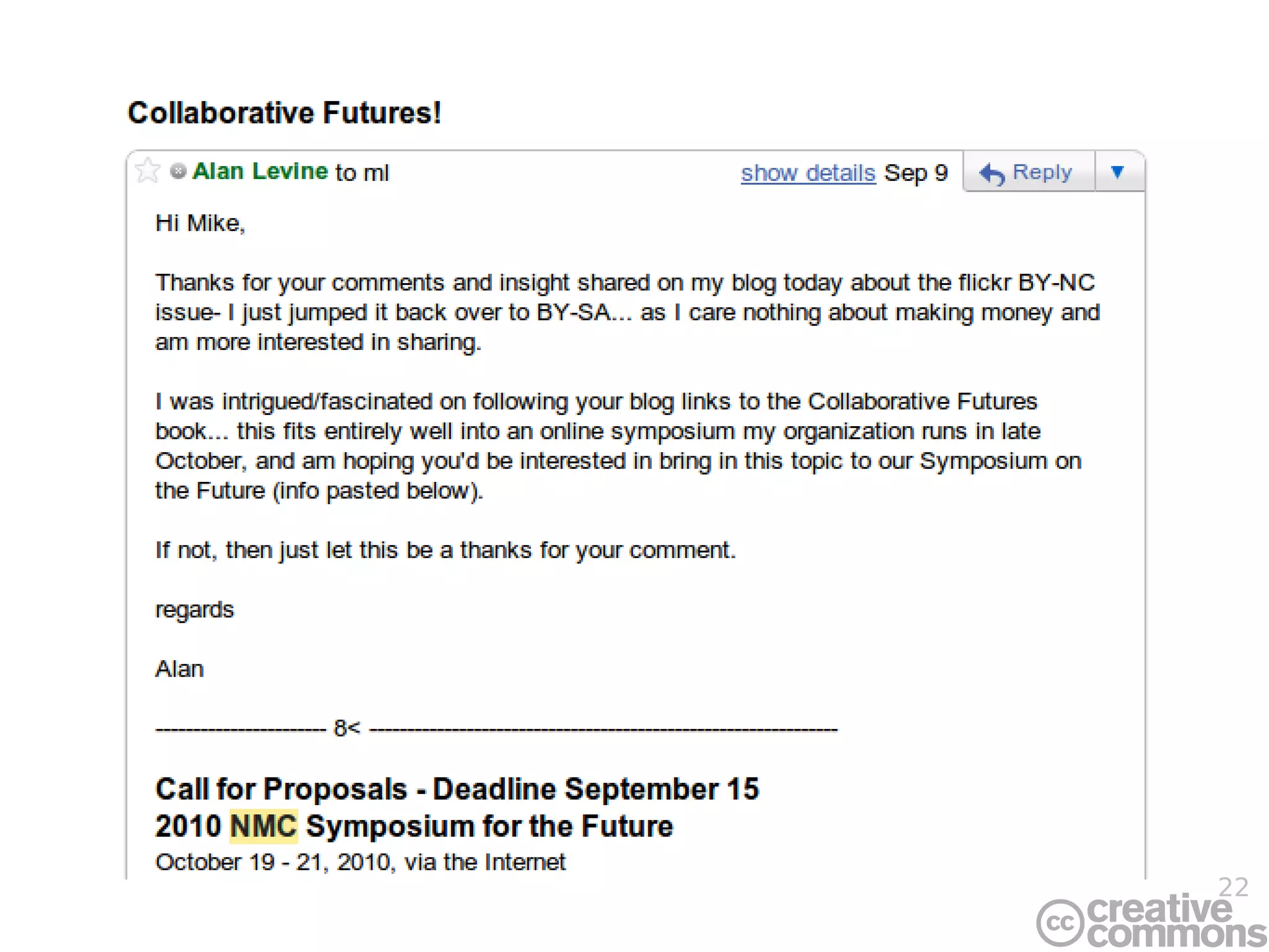
Task: Click the Hi Mike greeting line
Action: click(x=200, y=223)
